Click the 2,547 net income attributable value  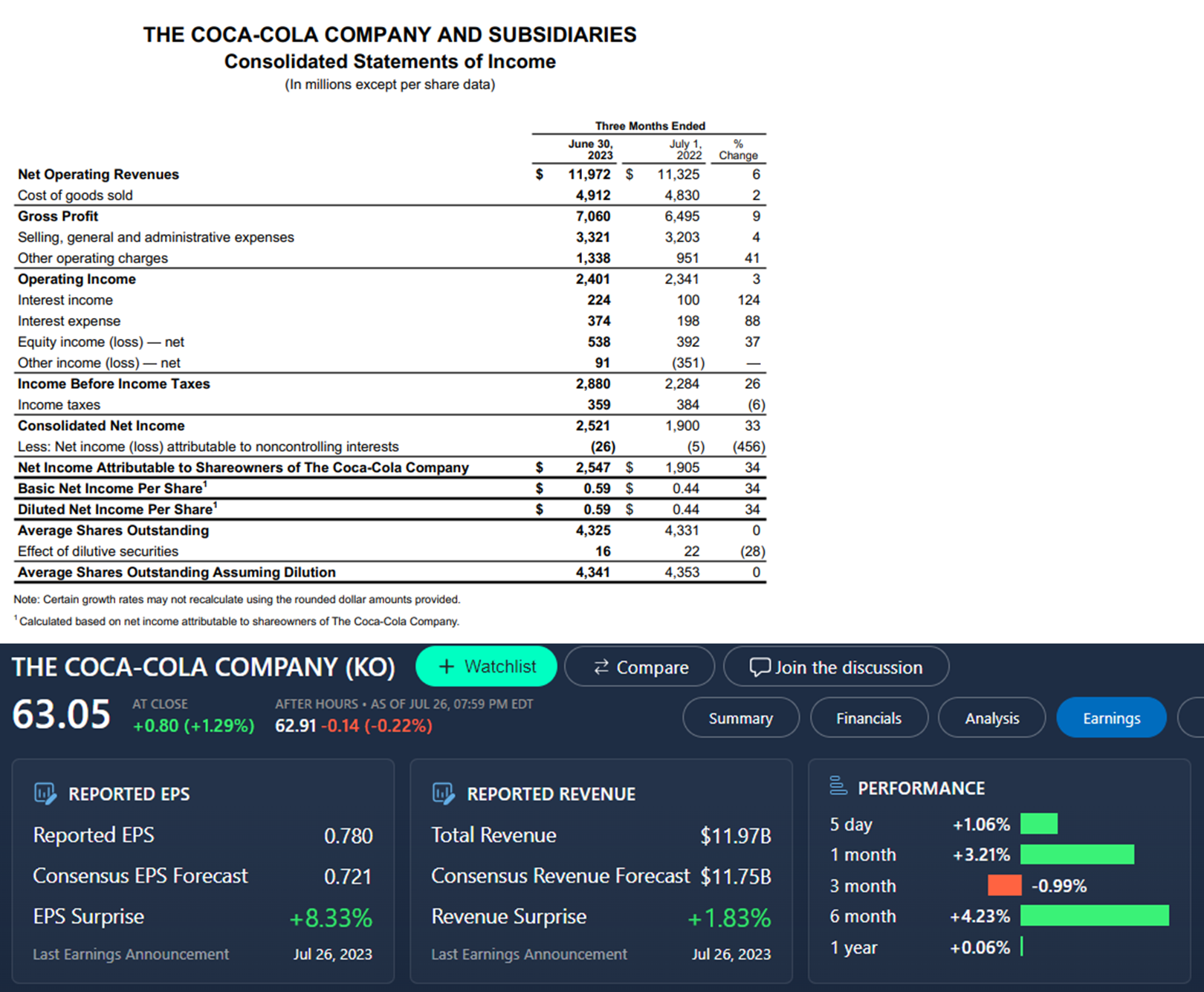[593, 467]
